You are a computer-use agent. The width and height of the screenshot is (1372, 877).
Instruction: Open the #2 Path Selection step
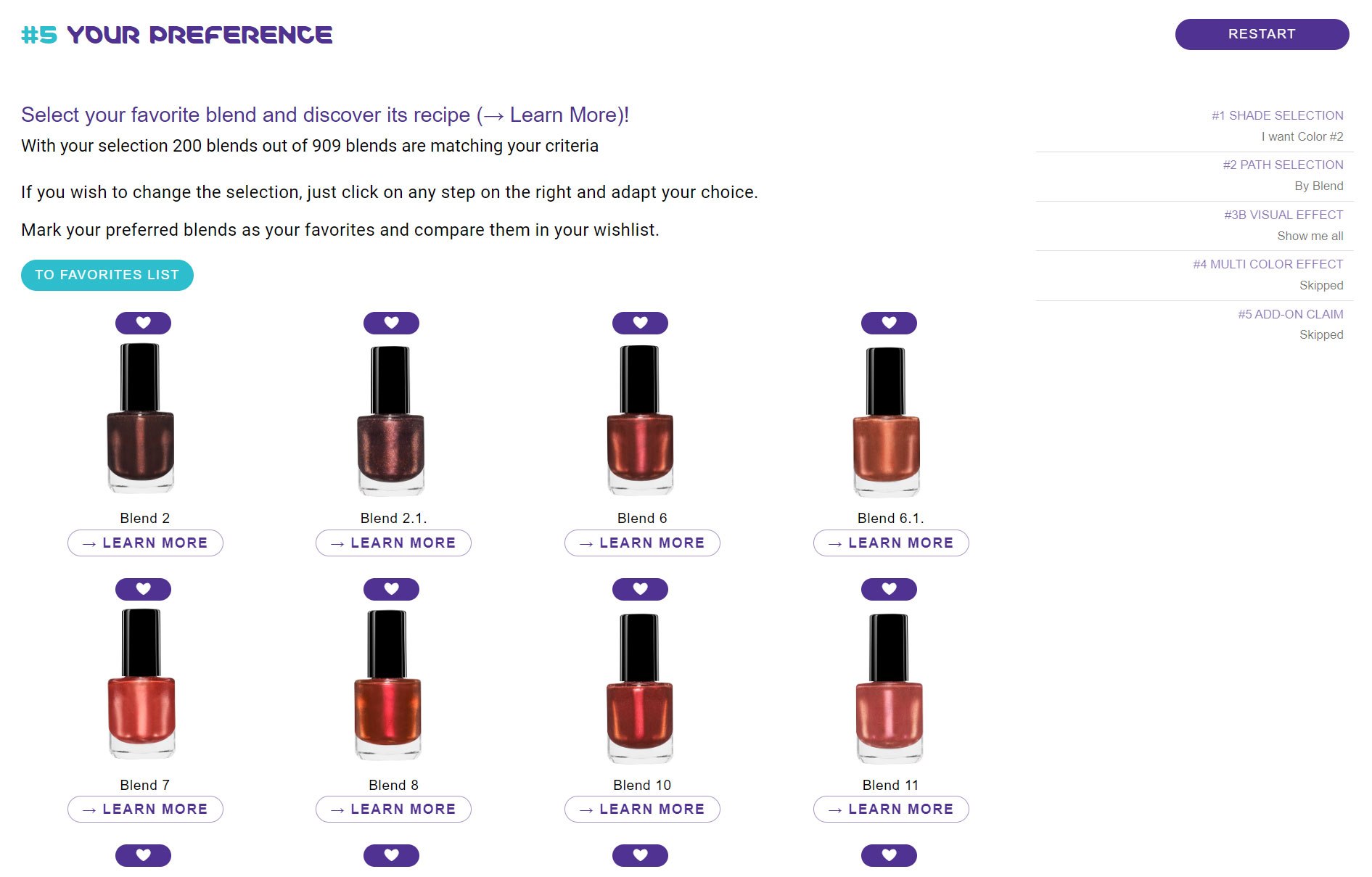[x=1283, y=165]
